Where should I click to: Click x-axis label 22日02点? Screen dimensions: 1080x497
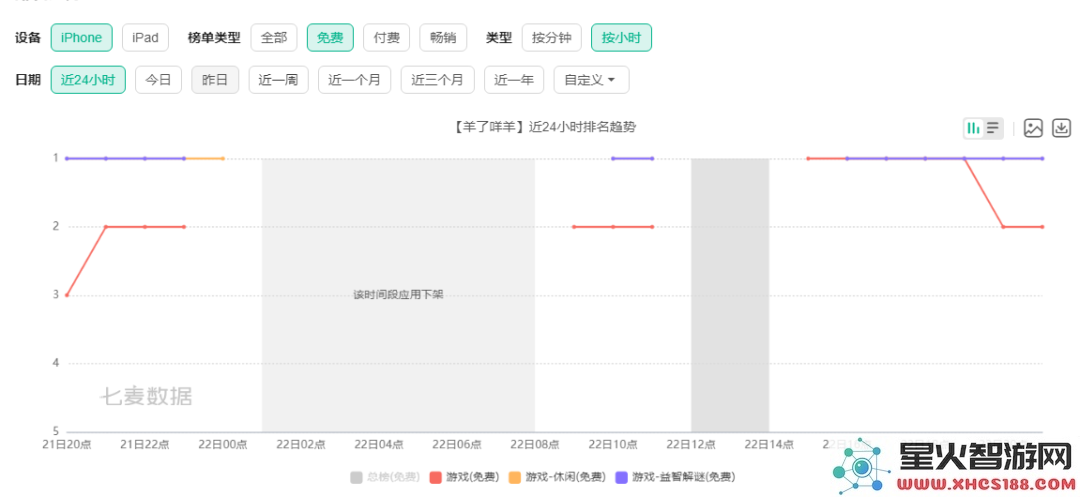[x=301, y=445]
